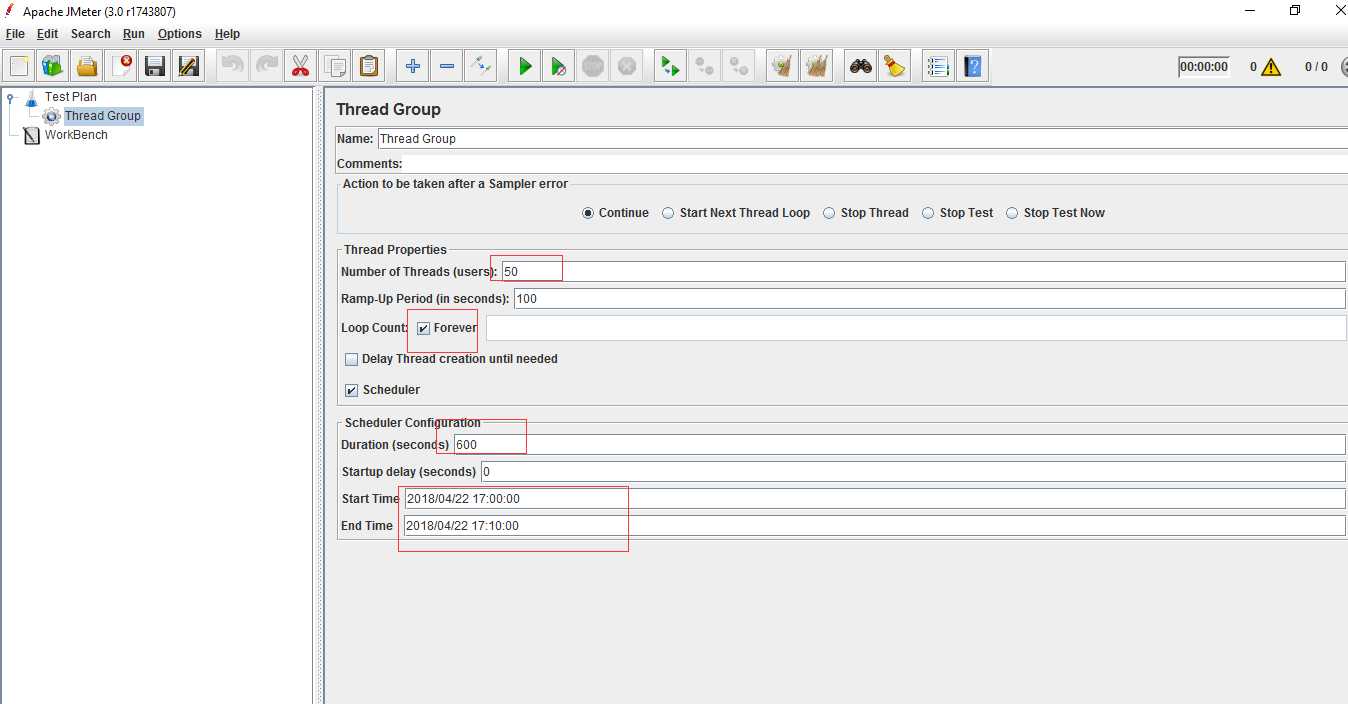Open the Help menu
The height and width of the screenshot is (704, 1348).
227,34
